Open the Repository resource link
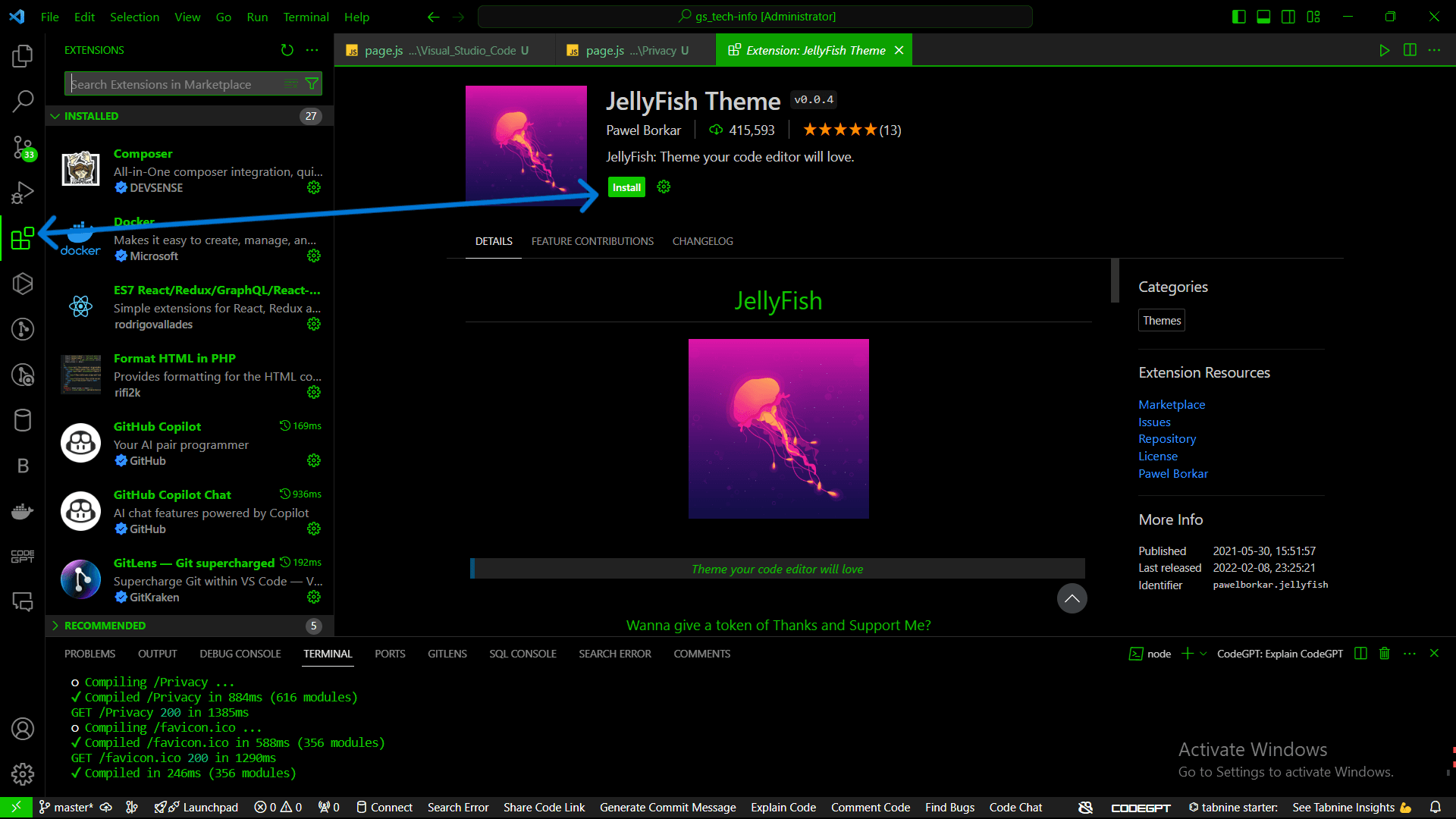This screenshot has height=819, width=1456. 1166,439
